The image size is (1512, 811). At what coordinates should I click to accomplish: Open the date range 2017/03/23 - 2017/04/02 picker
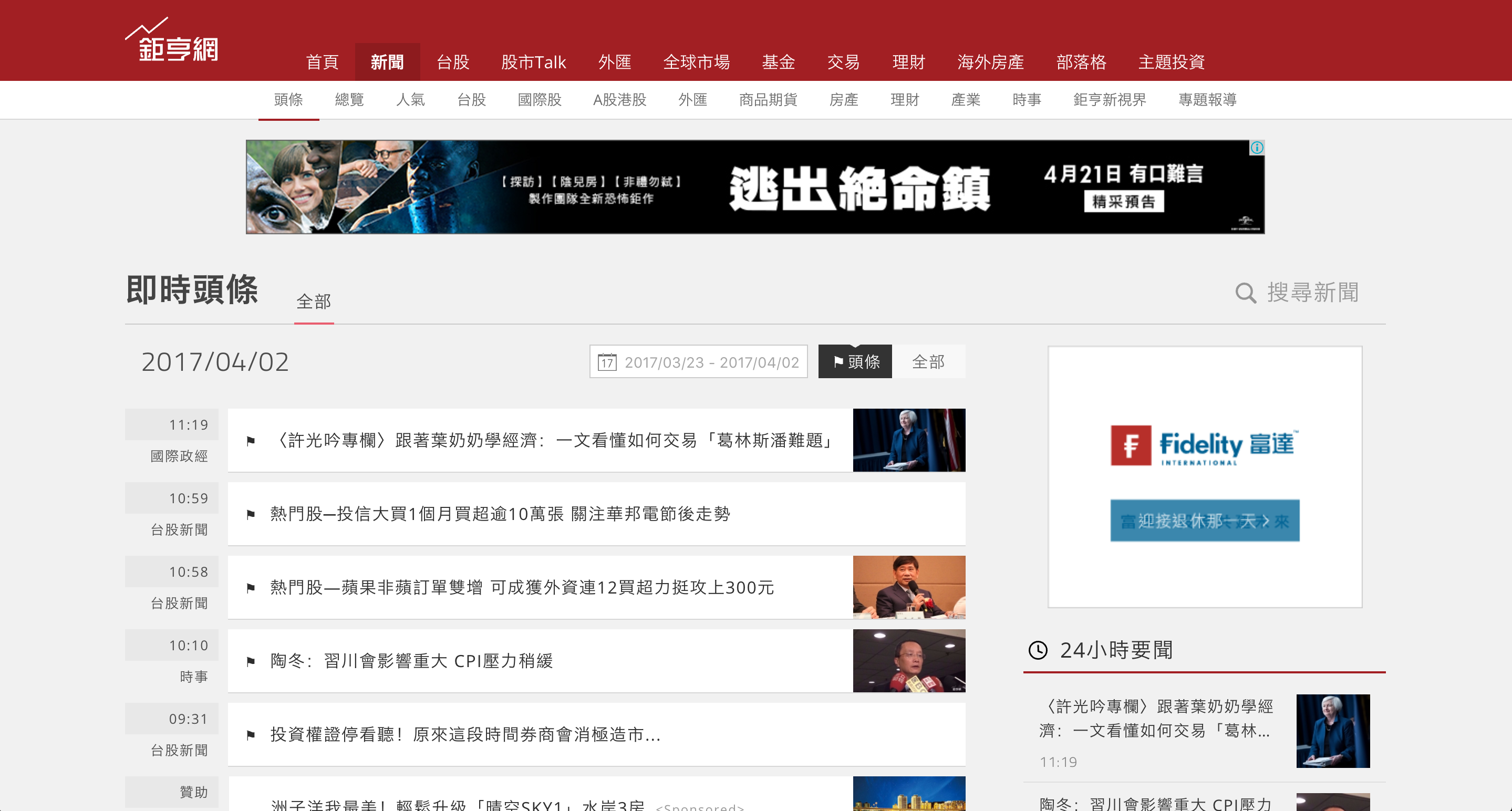699,361
